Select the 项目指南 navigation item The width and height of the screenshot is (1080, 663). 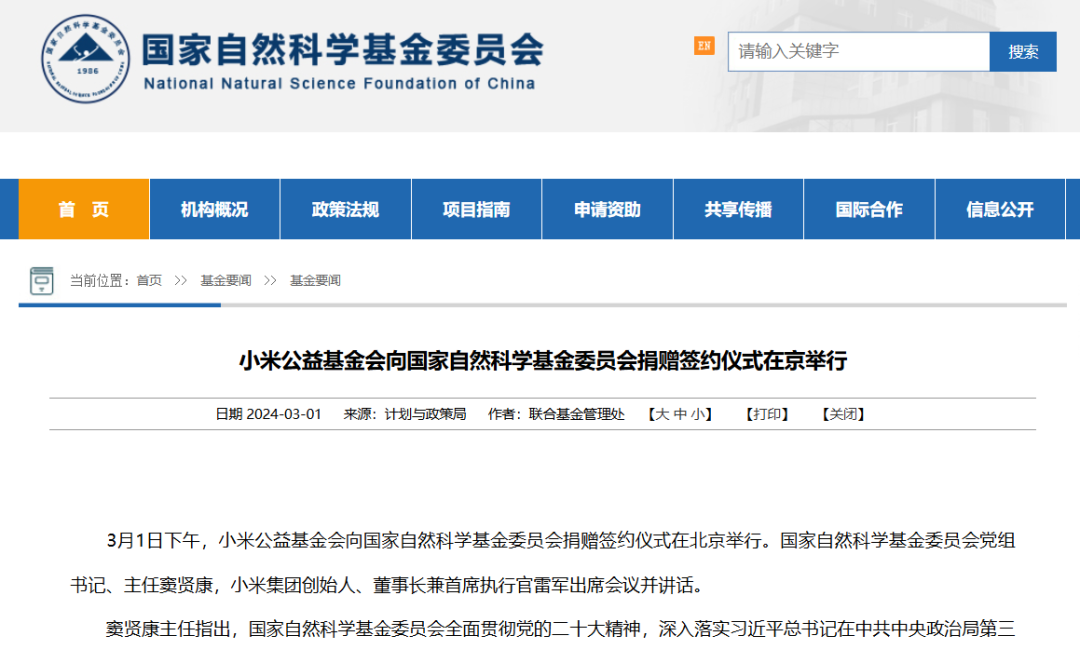(476, 209)
